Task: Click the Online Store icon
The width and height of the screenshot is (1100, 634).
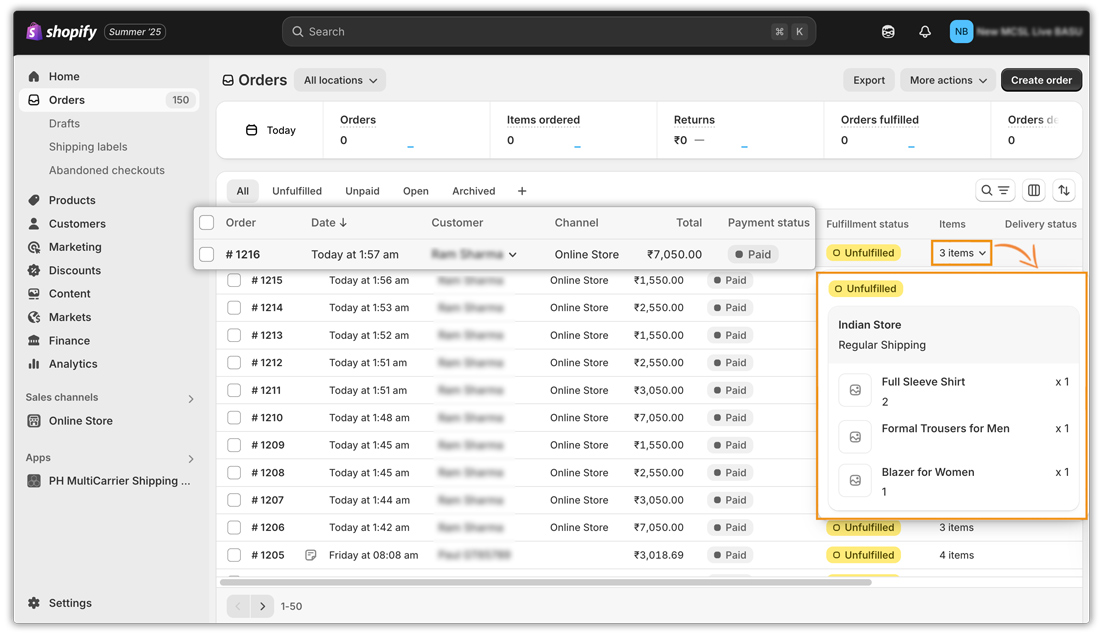Action: [34, 421]
